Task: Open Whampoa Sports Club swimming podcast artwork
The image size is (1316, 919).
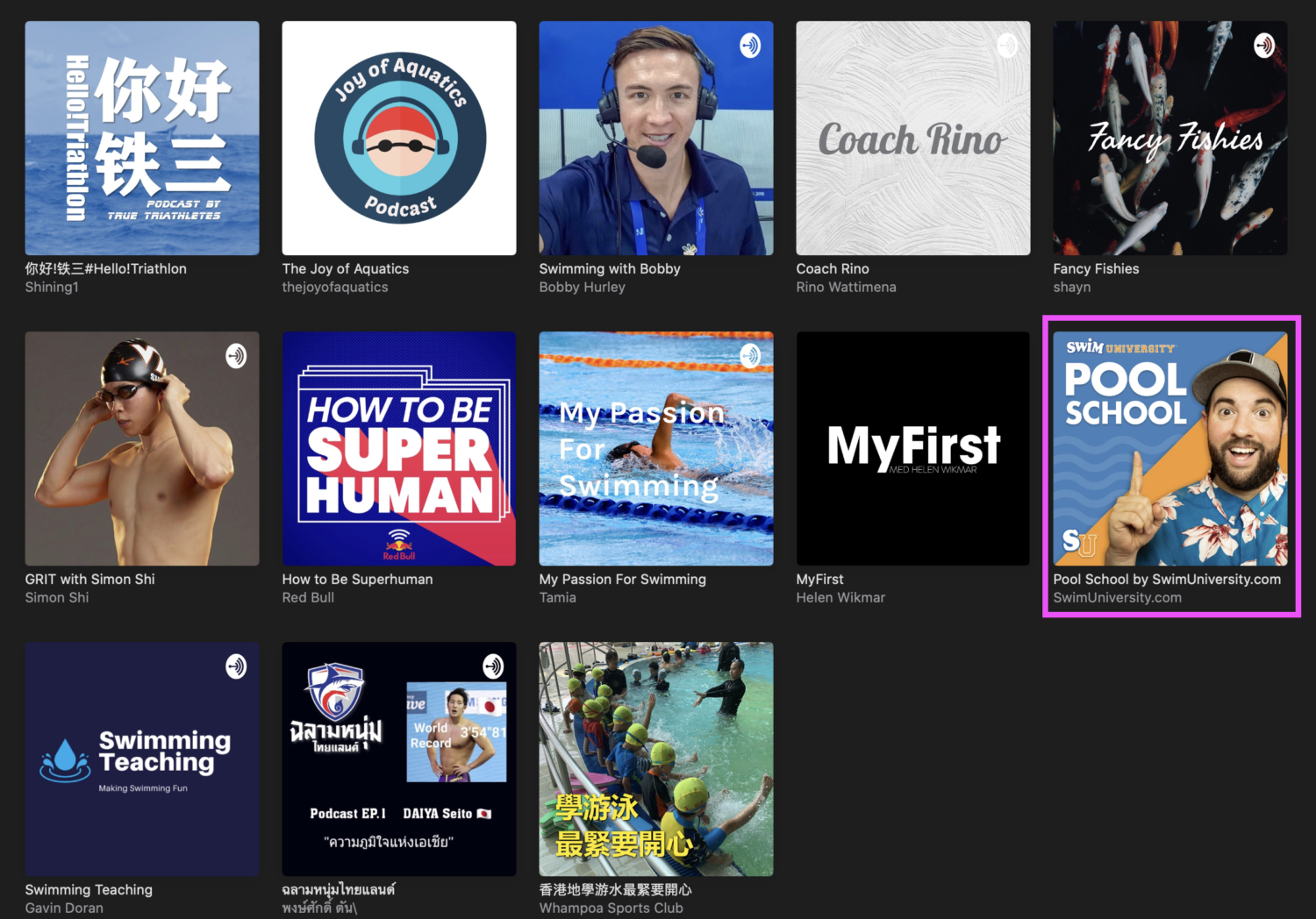Action: [x=656, y=759]
